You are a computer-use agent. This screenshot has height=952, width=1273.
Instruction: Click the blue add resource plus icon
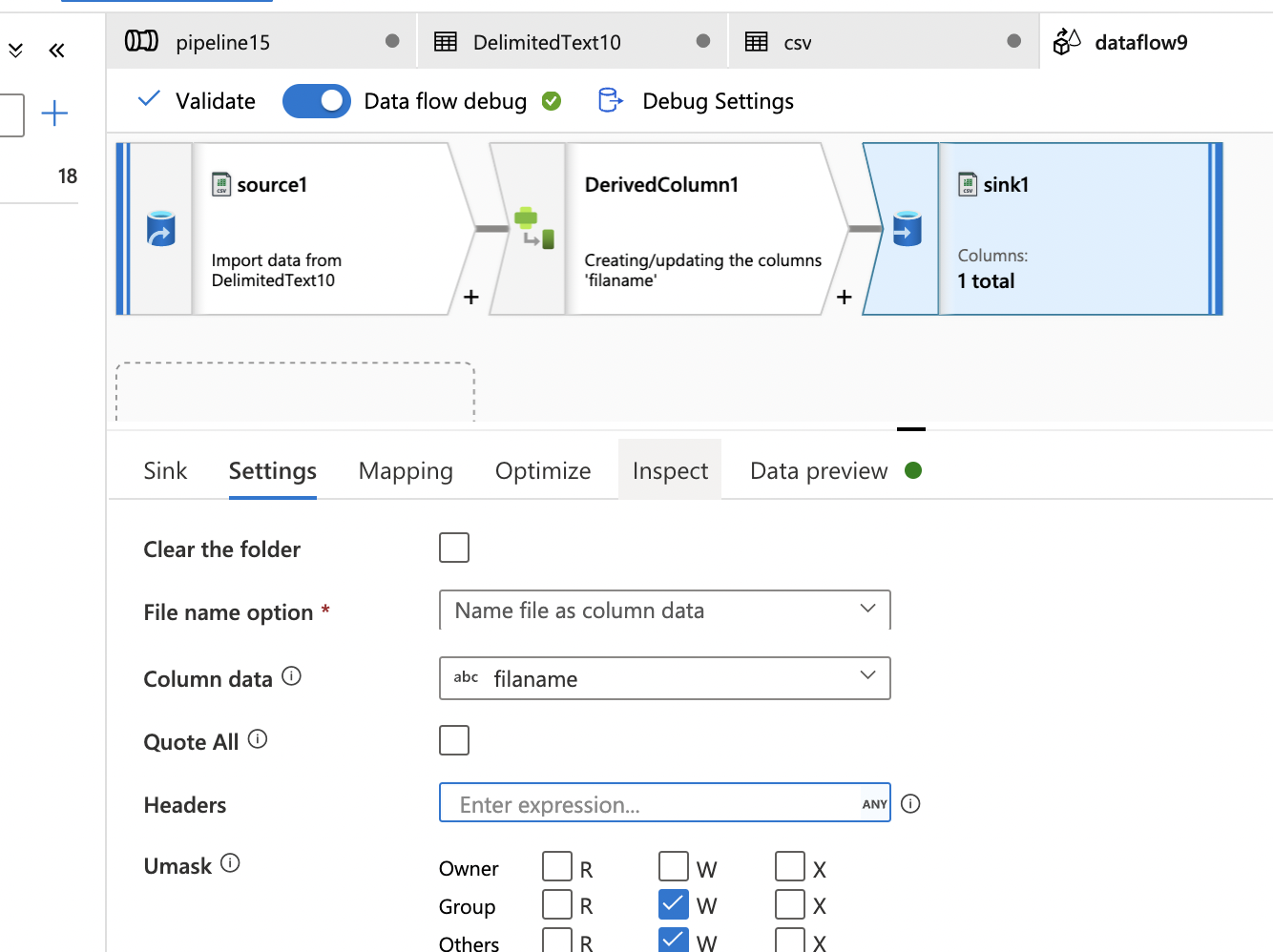coord(55,114)
